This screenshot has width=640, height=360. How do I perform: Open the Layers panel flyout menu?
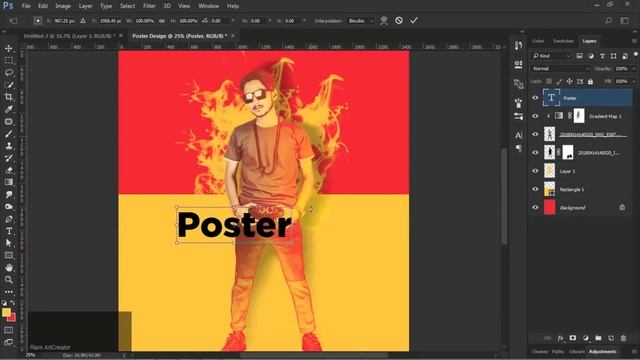(x=634, y=41)
